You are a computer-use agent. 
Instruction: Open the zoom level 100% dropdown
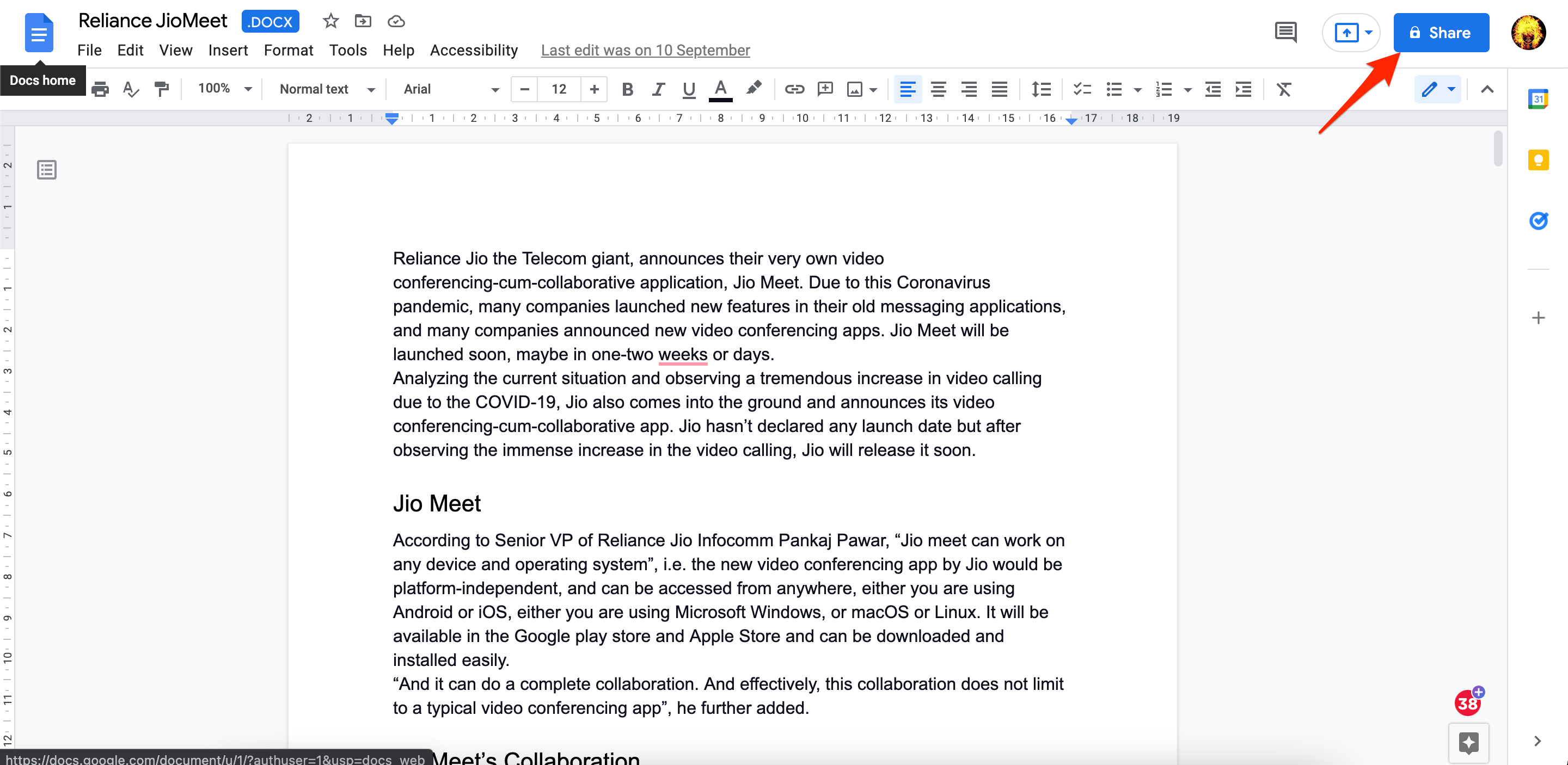coord(221,90)
